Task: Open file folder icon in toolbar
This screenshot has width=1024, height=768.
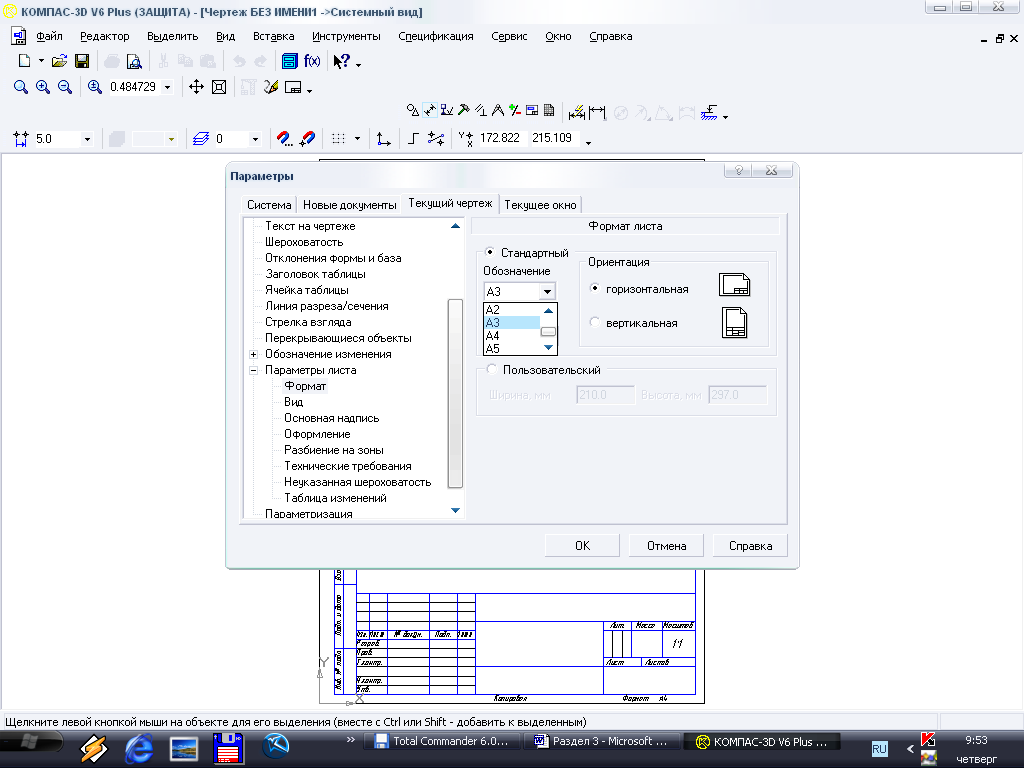Action: (59, 61)
